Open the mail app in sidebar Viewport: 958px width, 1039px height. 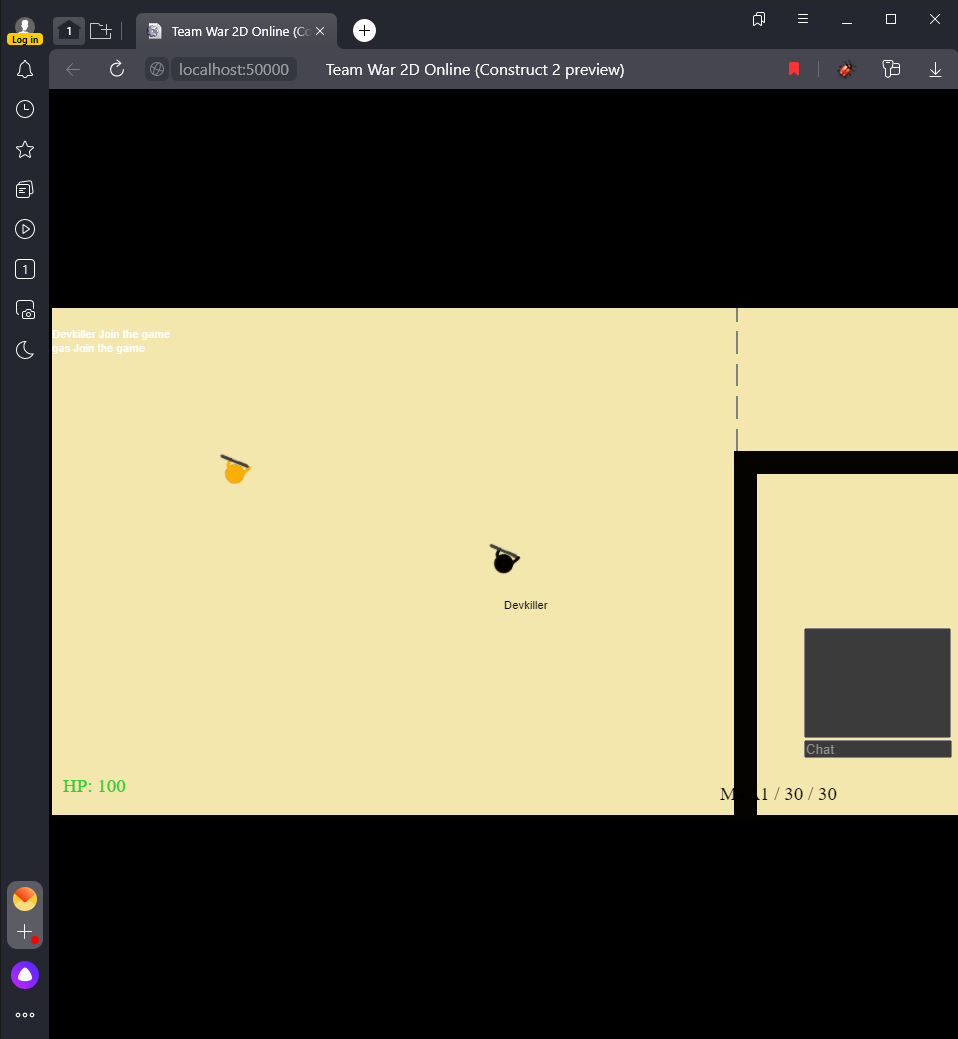click(x=25, y=899)
